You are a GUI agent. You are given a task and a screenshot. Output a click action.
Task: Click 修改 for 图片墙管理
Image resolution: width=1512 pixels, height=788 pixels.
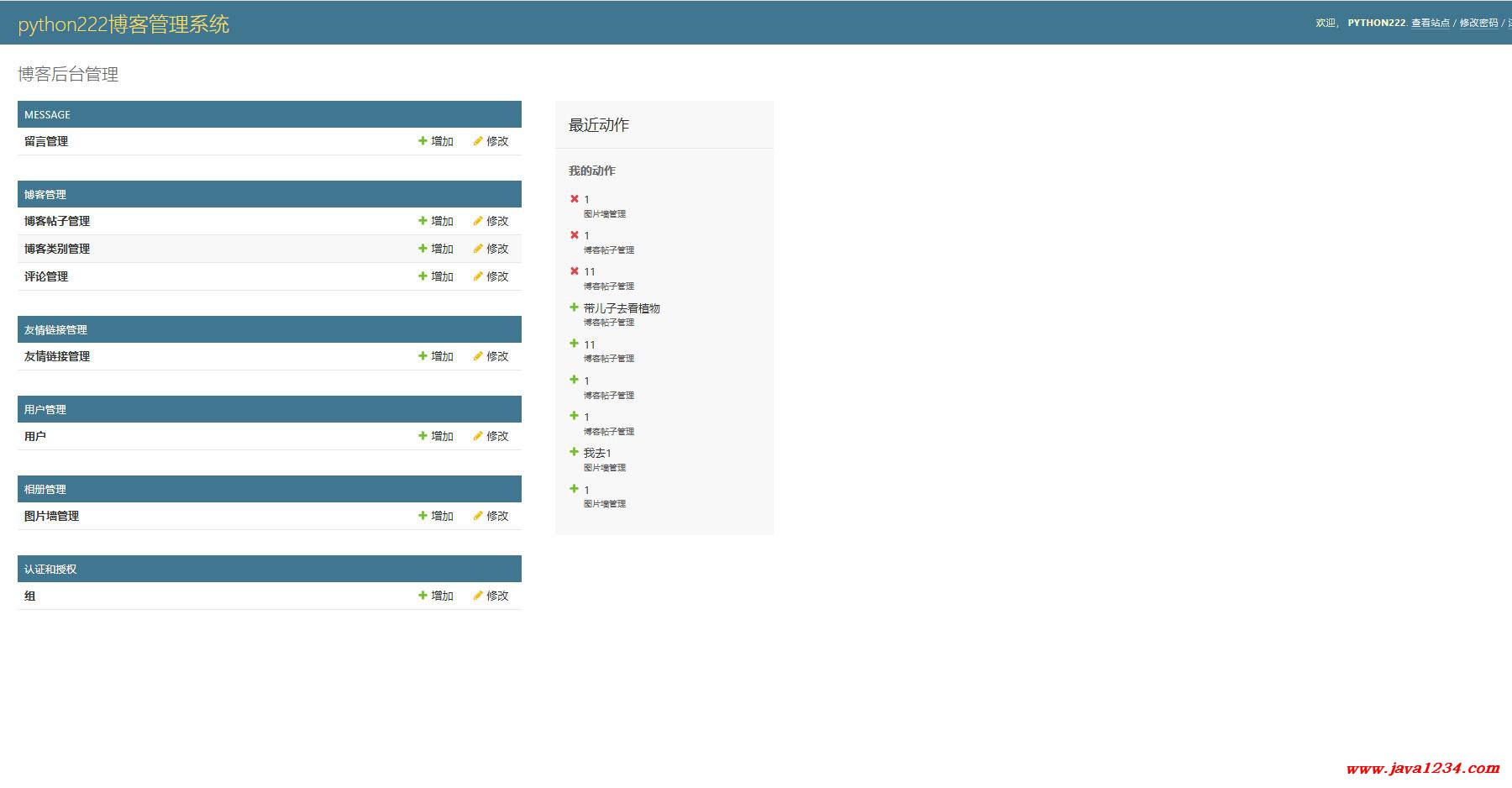coord(491,516)
